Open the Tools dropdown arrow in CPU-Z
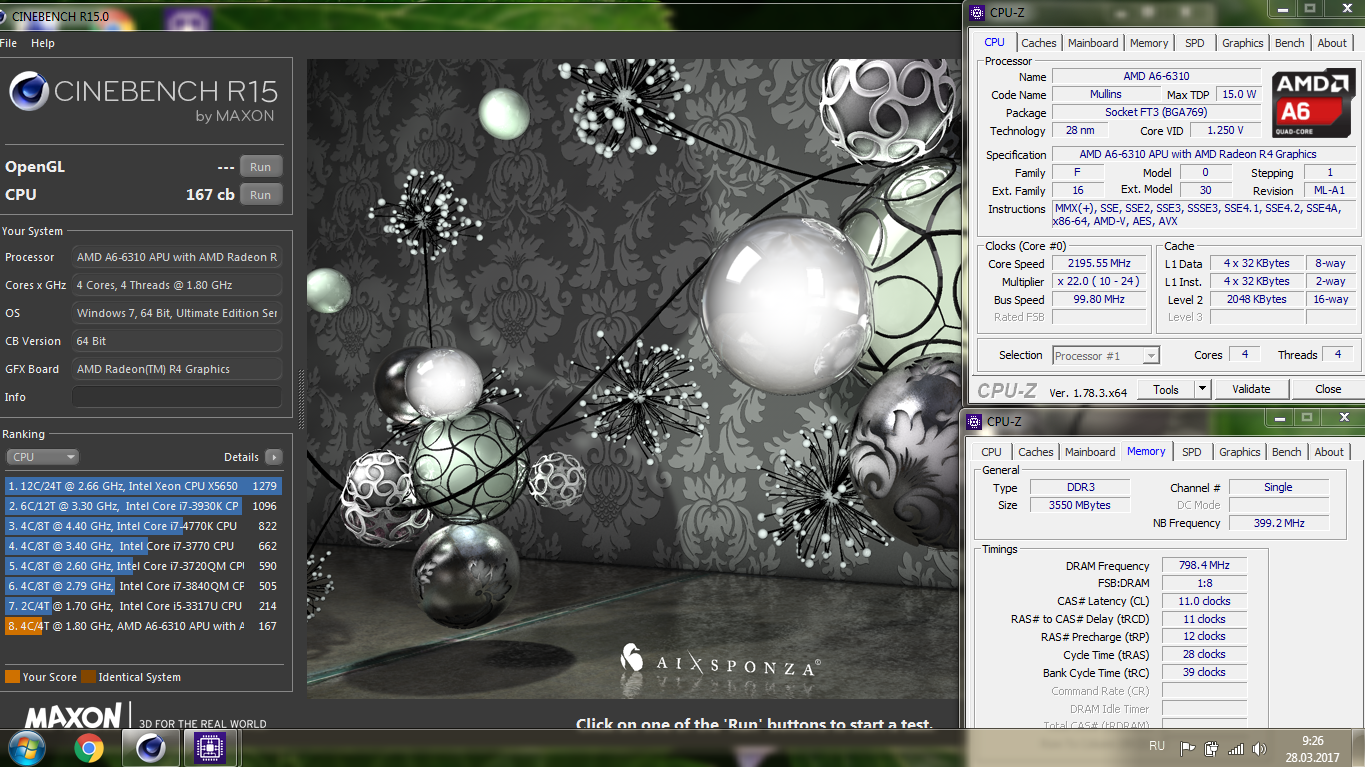Screen dimensions: 1365x767 (x=1203, y=389)
